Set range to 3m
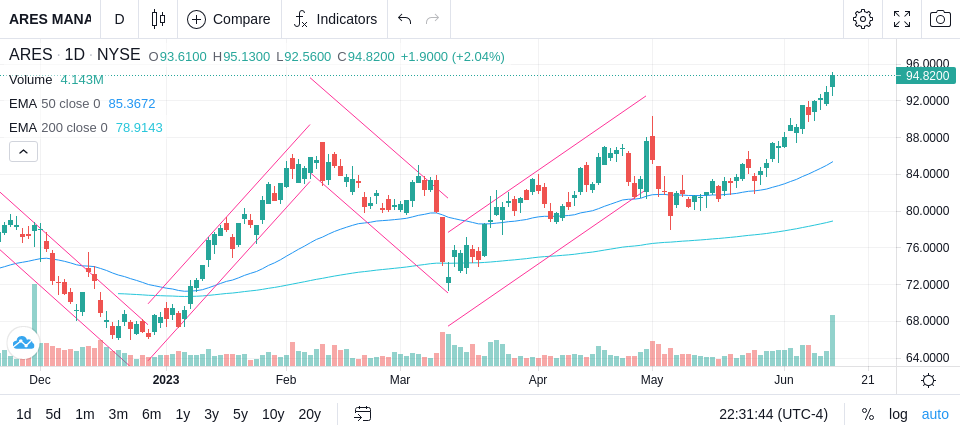The height and width of the screenshot is (433, 960). pos(118,415)
